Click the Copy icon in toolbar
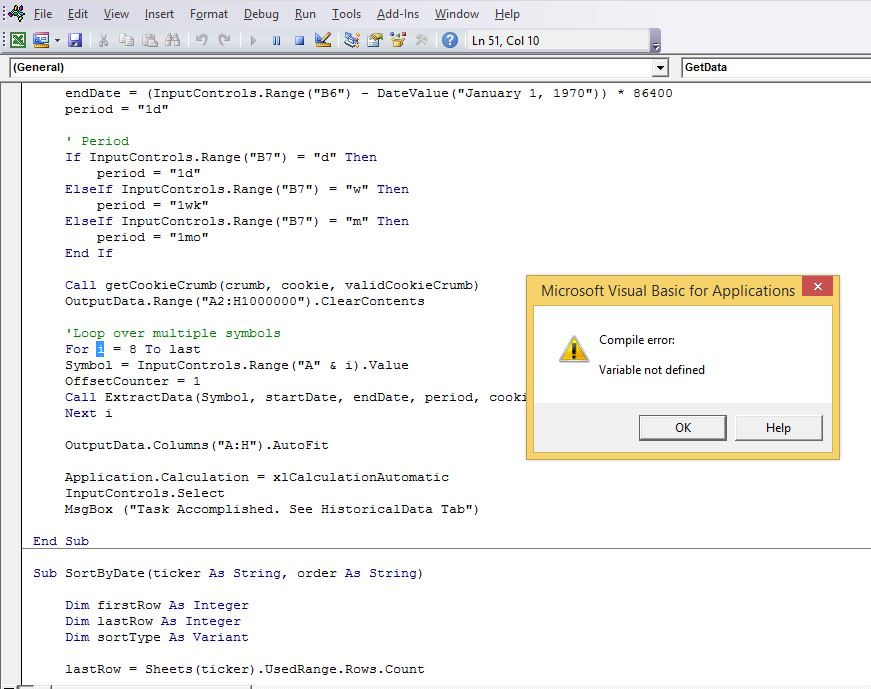 point(127,40)
